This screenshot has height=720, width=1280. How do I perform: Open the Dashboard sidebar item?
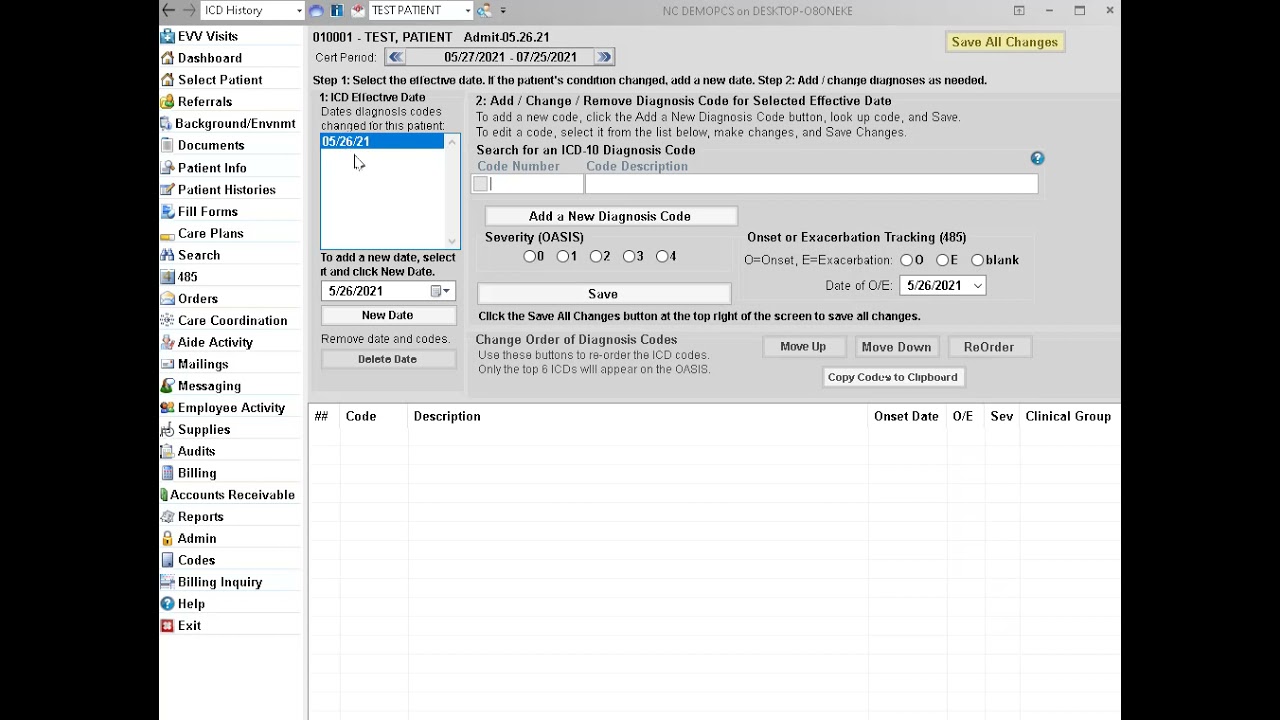coord(209,58)
